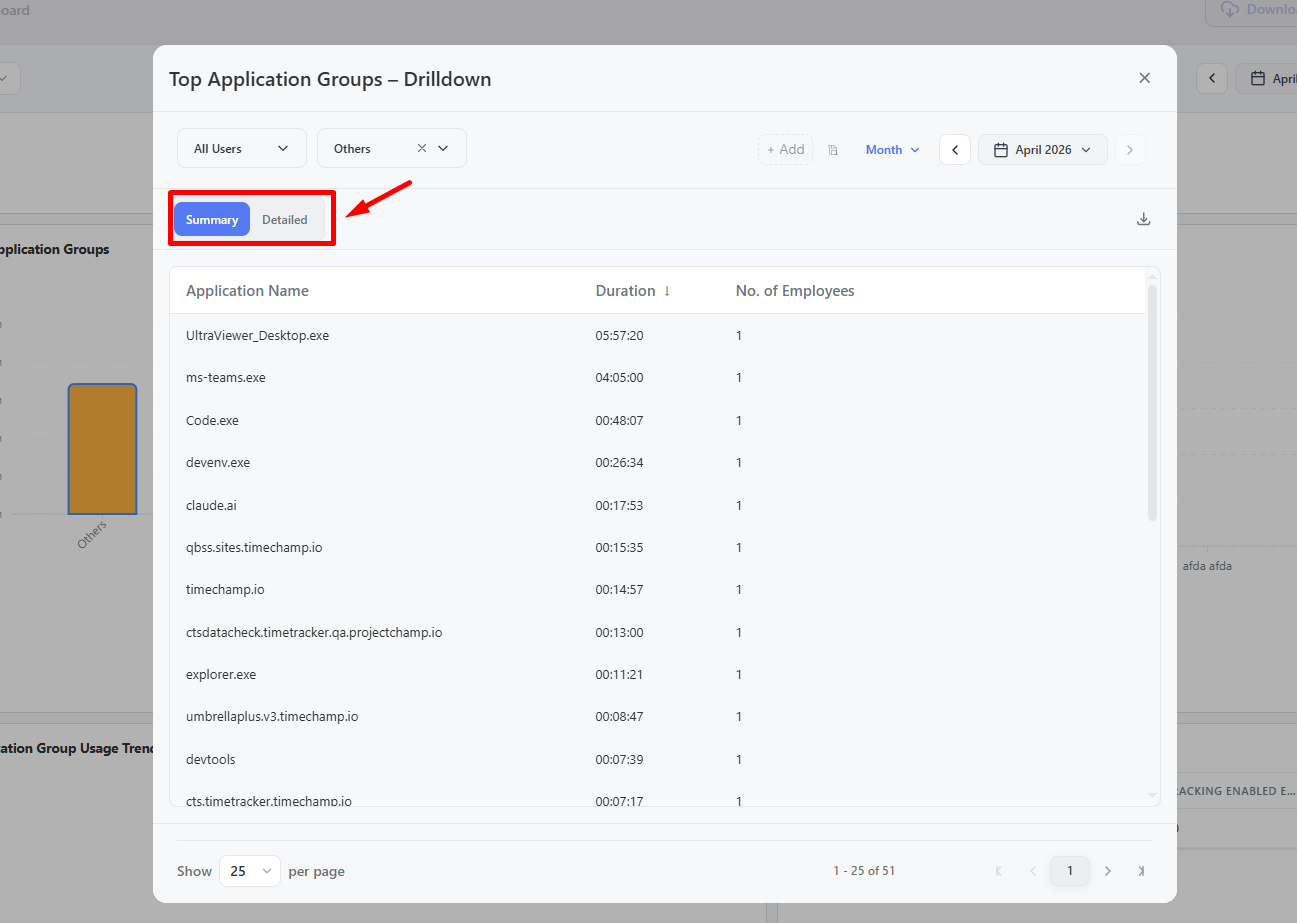
Task: Close the Top Application Groups drilldown dialog
Action: [x=1145, y=78]
